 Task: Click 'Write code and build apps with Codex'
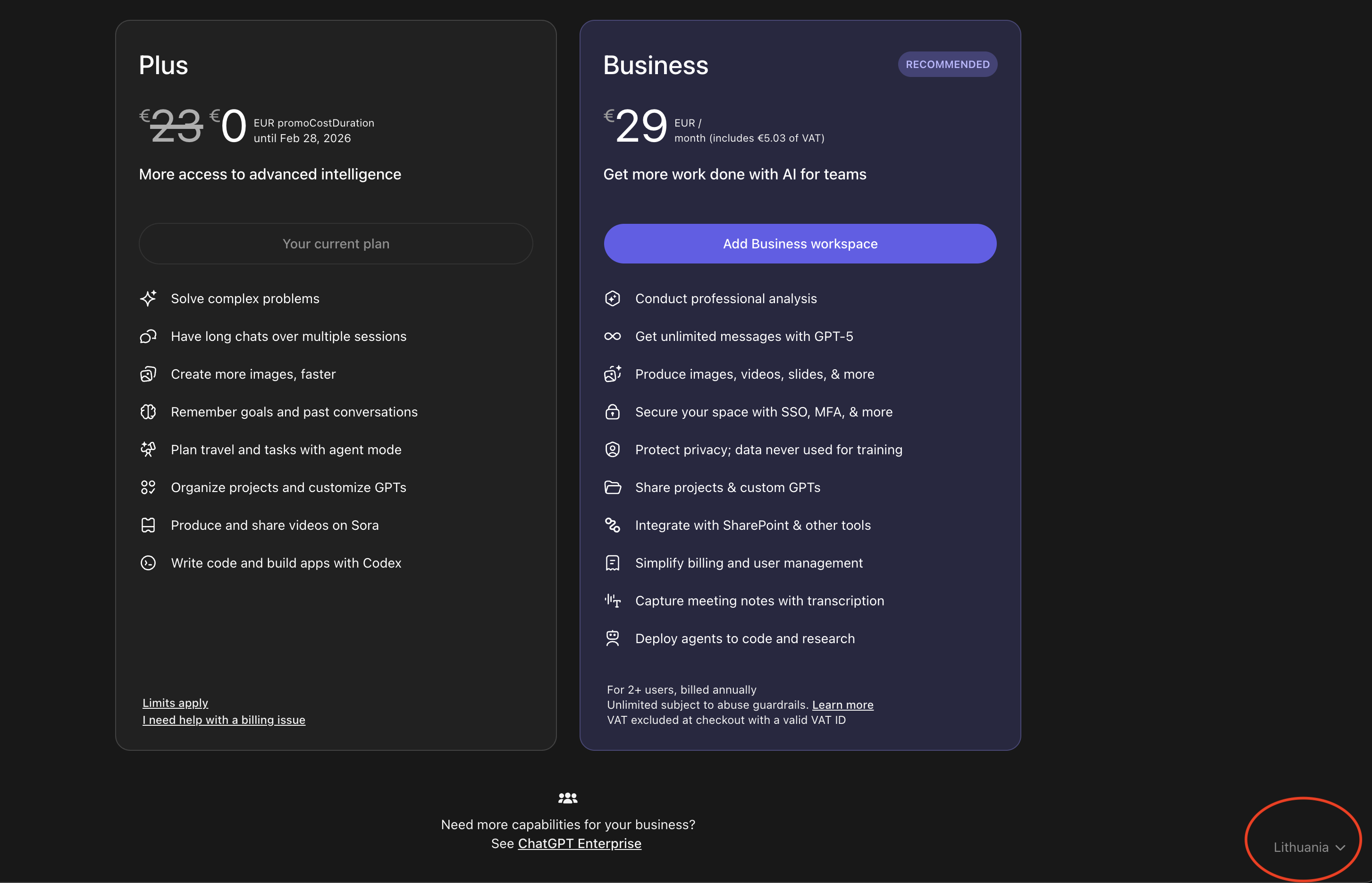[286, 563]
